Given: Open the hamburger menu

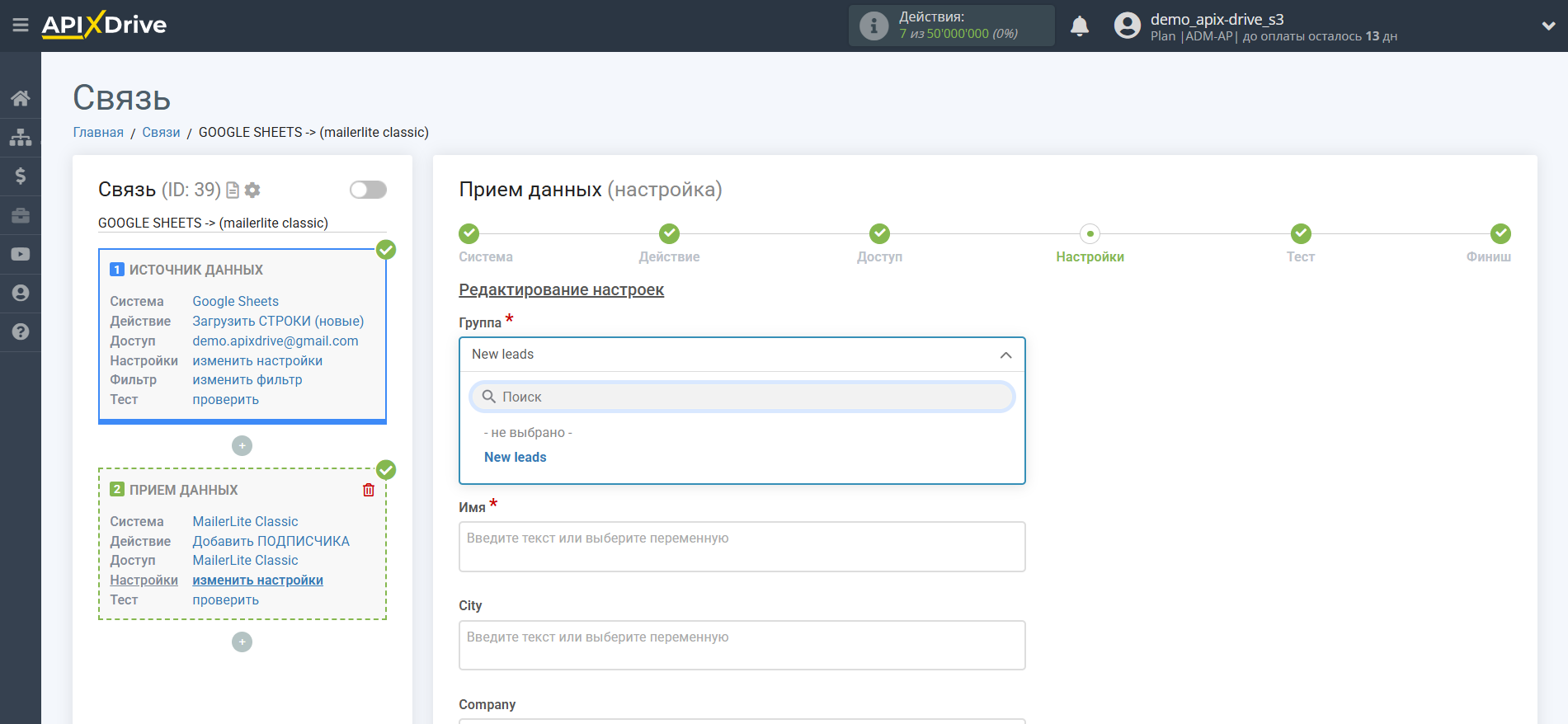Looking at the screenshot, I should coord(21,26).
